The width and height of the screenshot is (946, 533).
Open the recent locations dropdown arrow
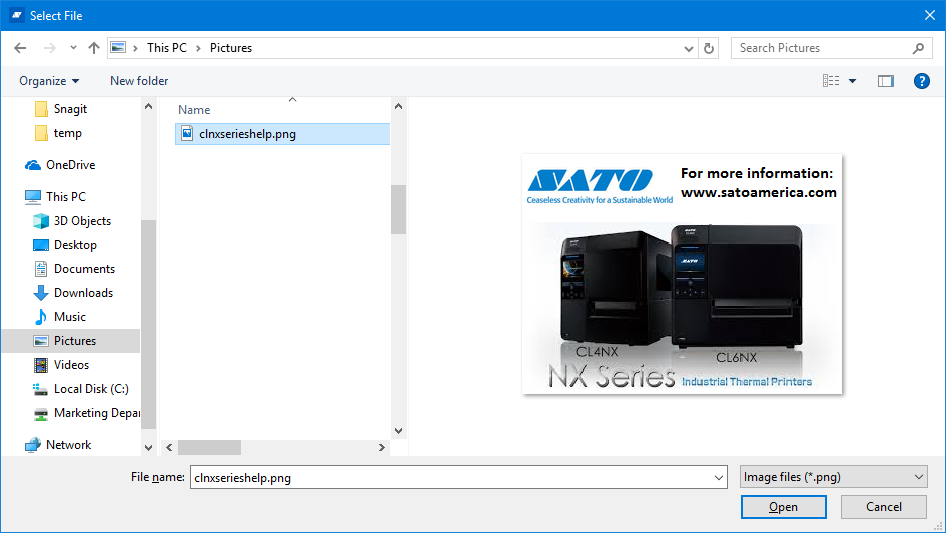coord(73,48)
